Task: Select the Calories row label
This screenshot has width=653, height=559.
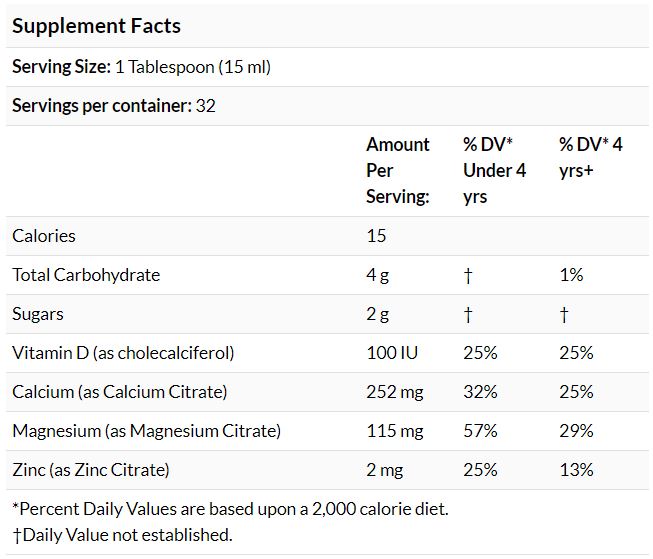Action: pos(44,236)
